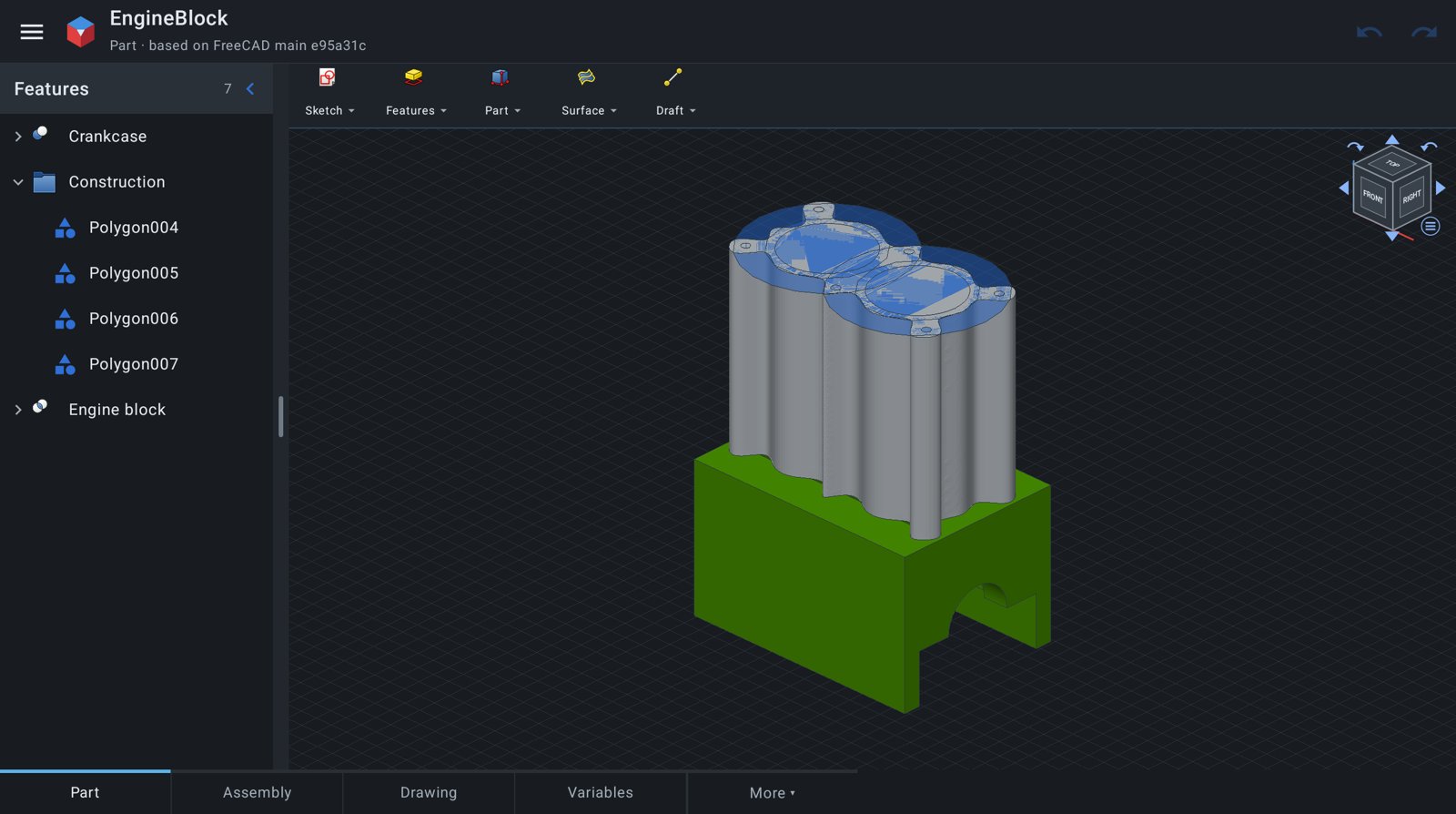Click curved rotate arrow at cube's upper-left
1456x814 pixels.
pos(1355,147)
